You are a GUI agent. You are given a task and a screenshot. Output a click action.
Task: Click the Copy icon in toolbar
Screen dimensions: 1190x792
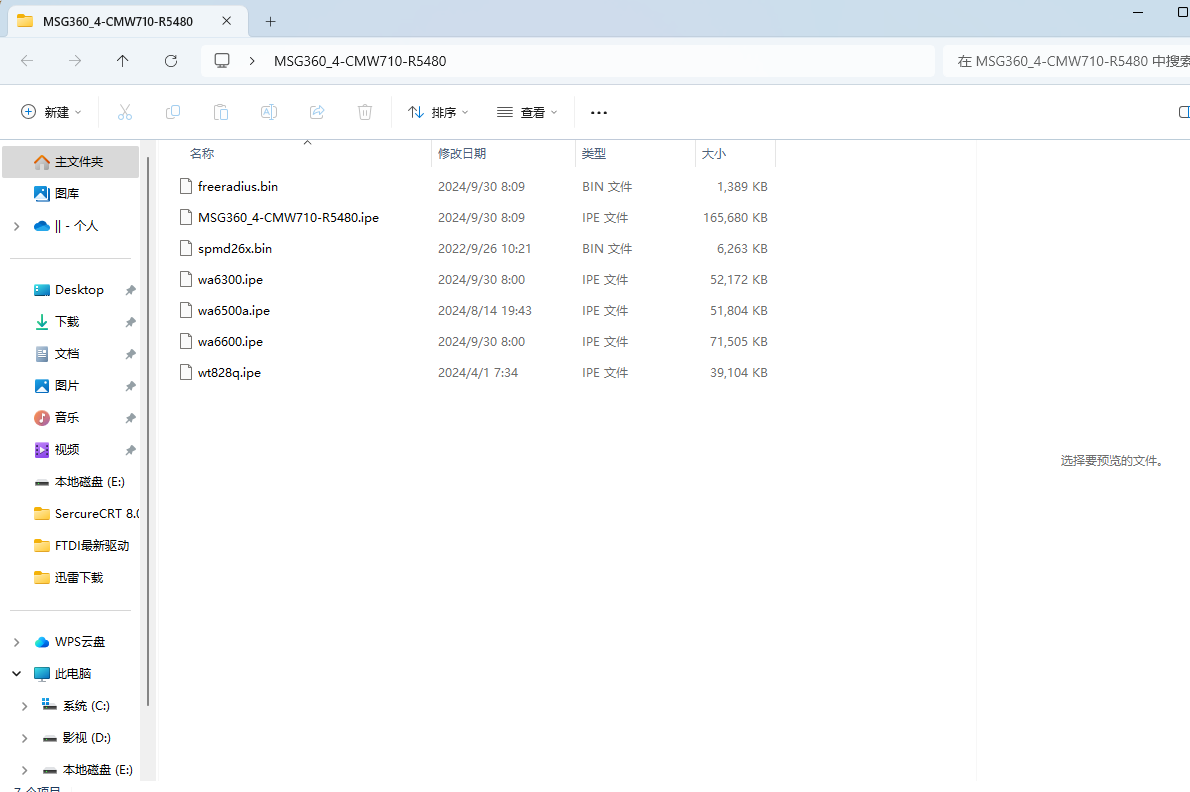pyautogui.click(x=173, y=112)
